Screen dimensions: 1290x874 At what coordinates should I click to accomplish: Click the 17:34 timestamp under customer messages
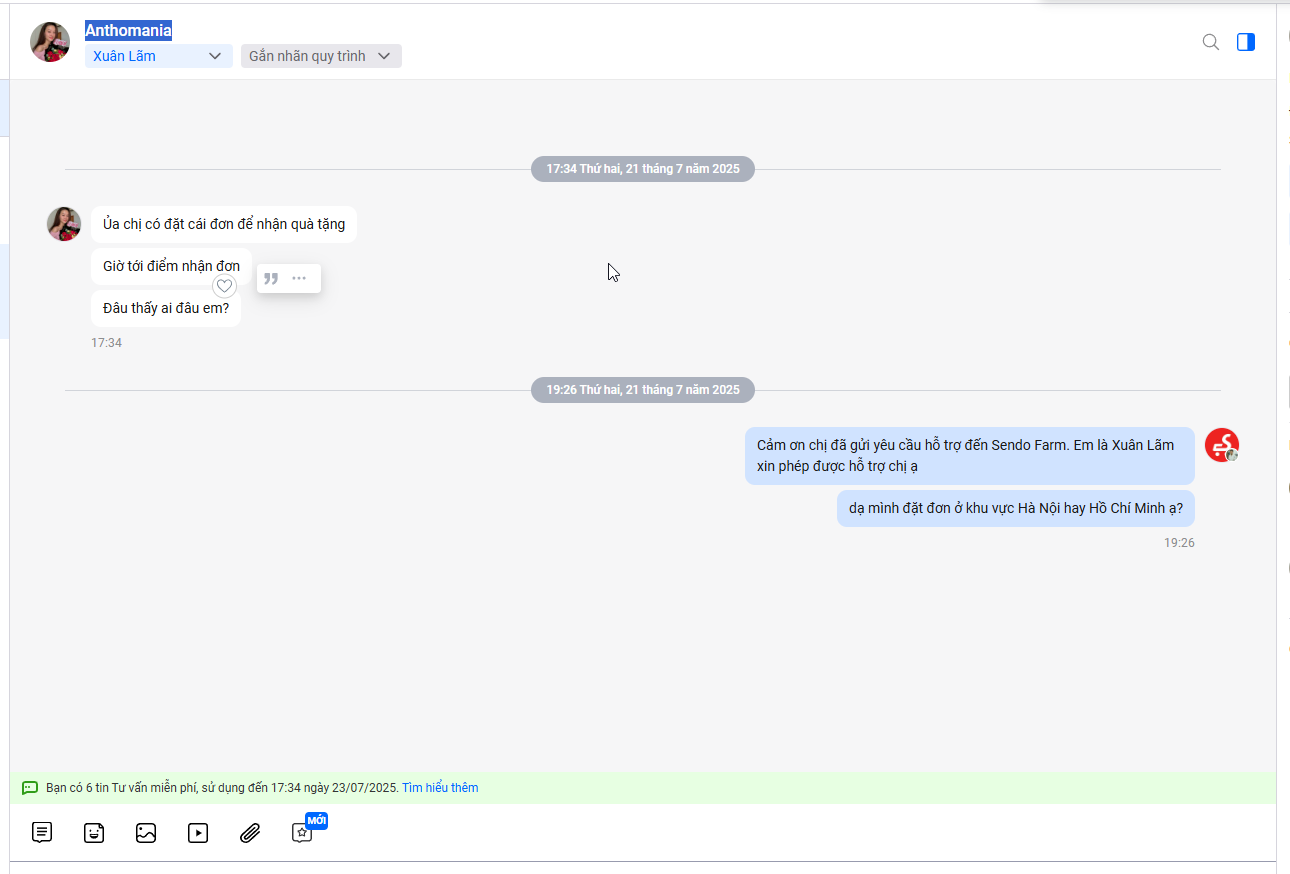[106, 343]
